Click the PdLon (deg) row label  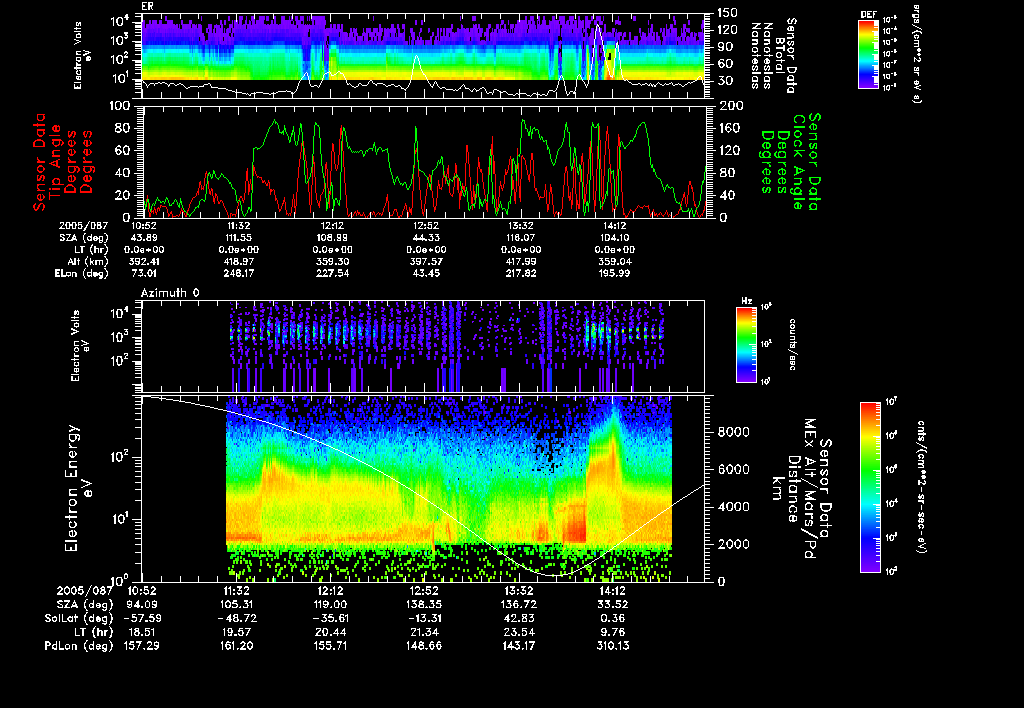pos(78,646)
